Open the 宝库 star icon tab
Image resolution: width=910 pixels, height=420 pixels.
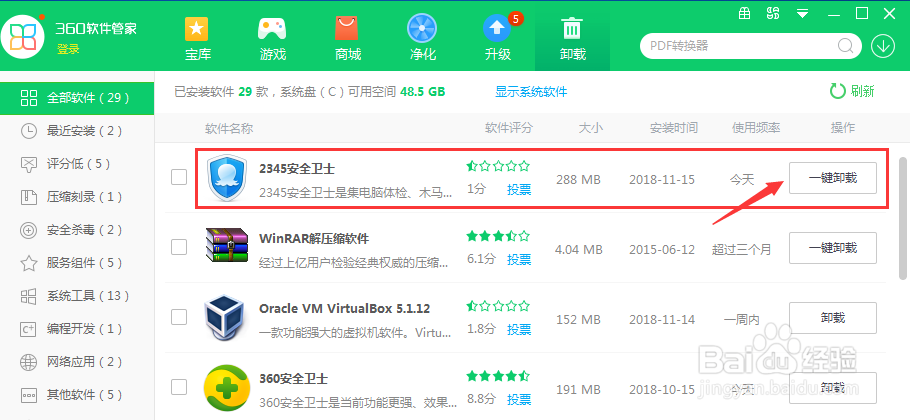click(x=197, y=38)
